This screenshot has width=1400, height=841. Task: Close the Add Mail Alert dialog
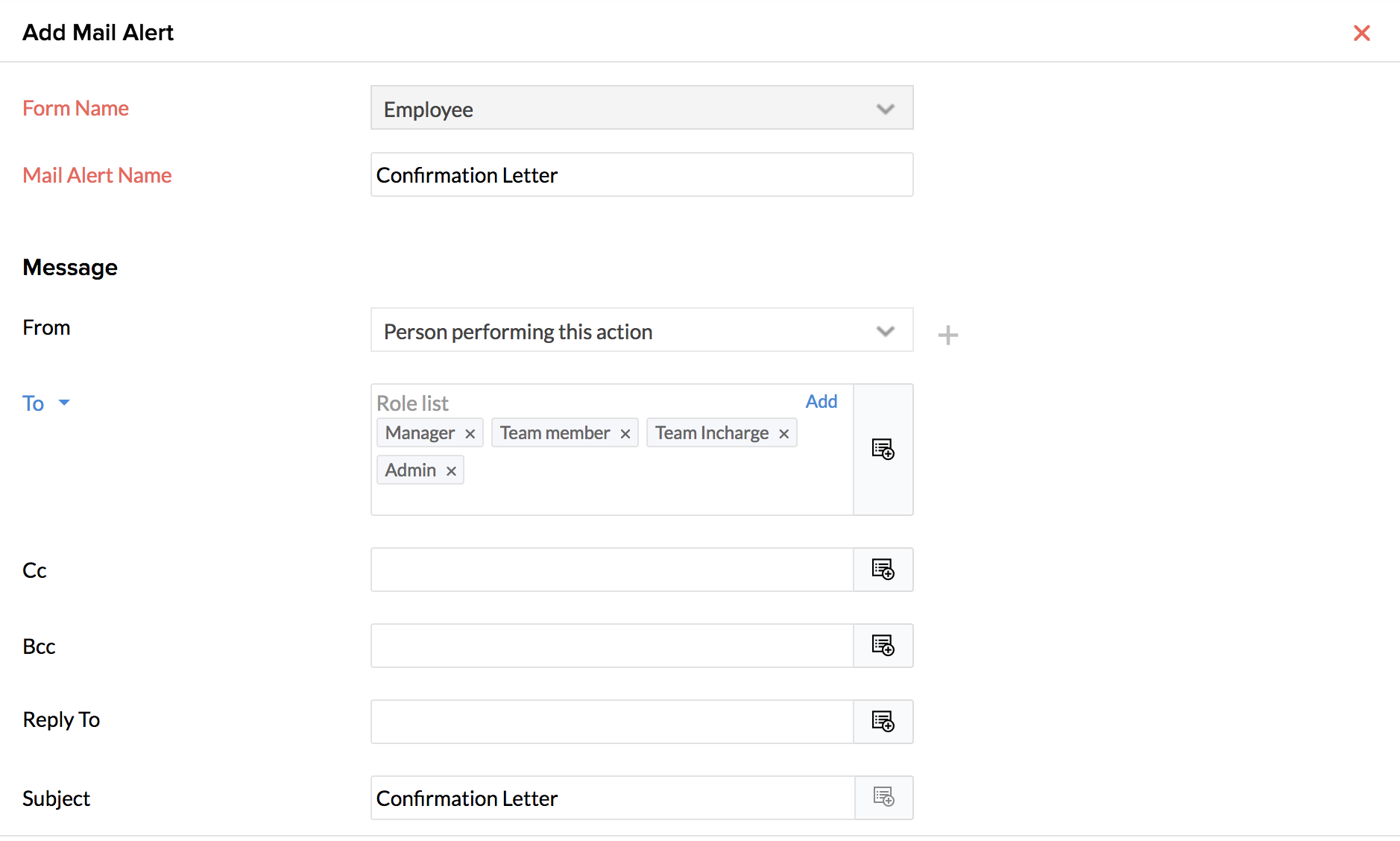coord(1362,33)
